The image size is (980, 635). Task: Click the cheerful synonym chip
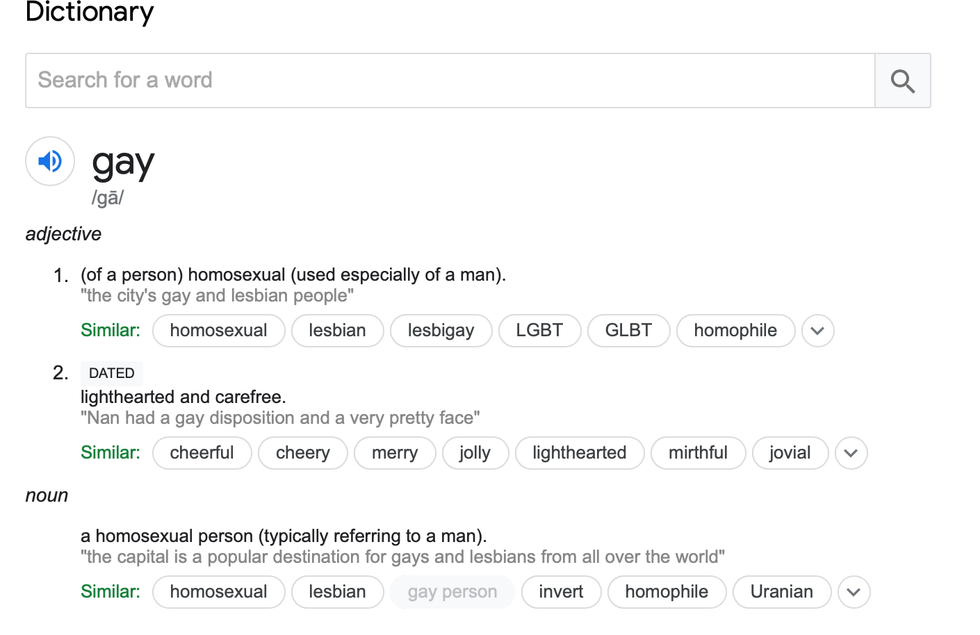(x=202, y=453)
